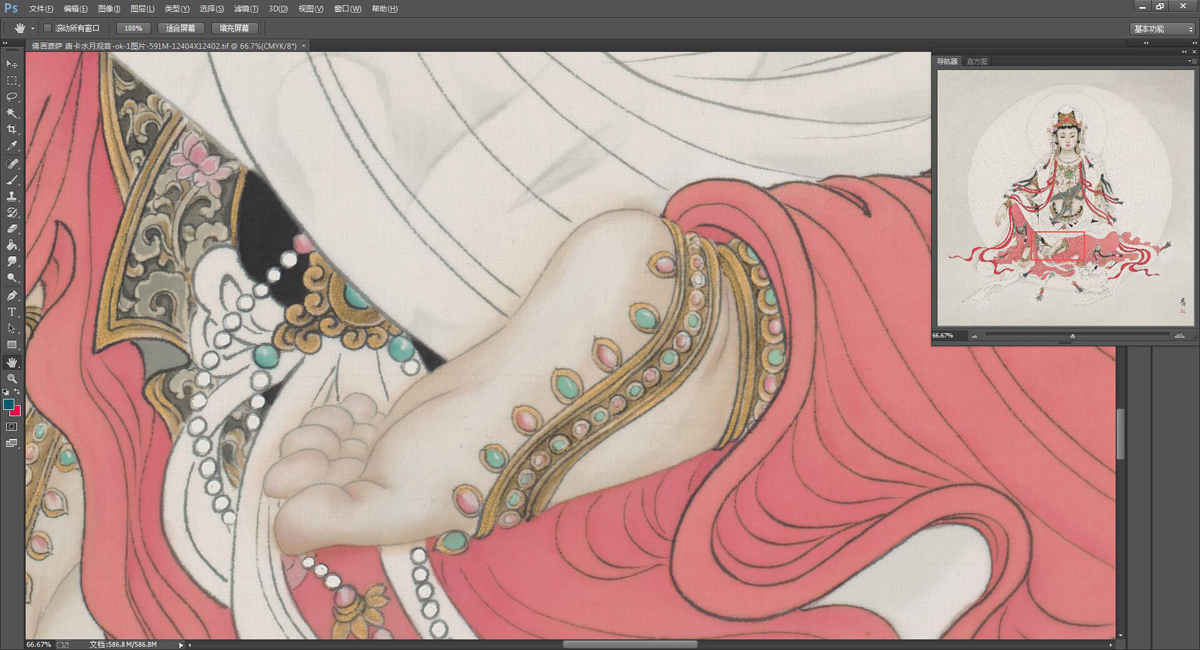Reset default foreground and background colors
1200x650 pixels.
click(7, 392)
